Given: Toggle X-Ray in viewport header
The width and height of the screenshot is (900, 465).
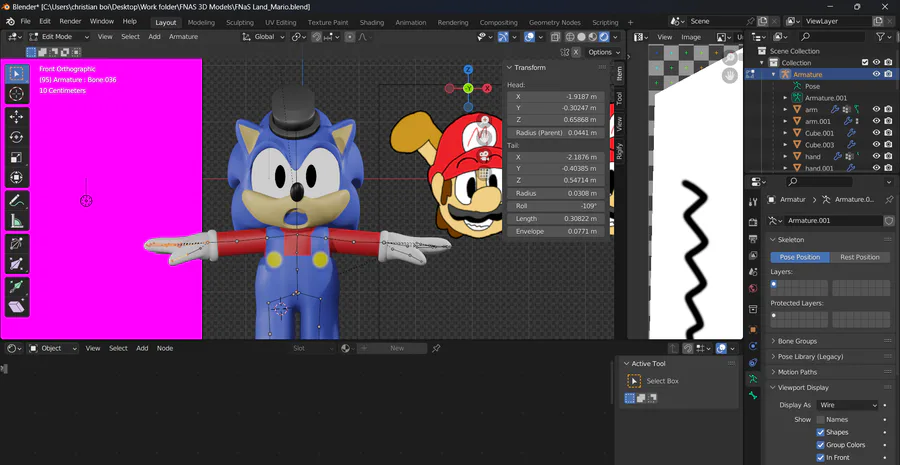Looking at the screenshot, I should (555, 37).
